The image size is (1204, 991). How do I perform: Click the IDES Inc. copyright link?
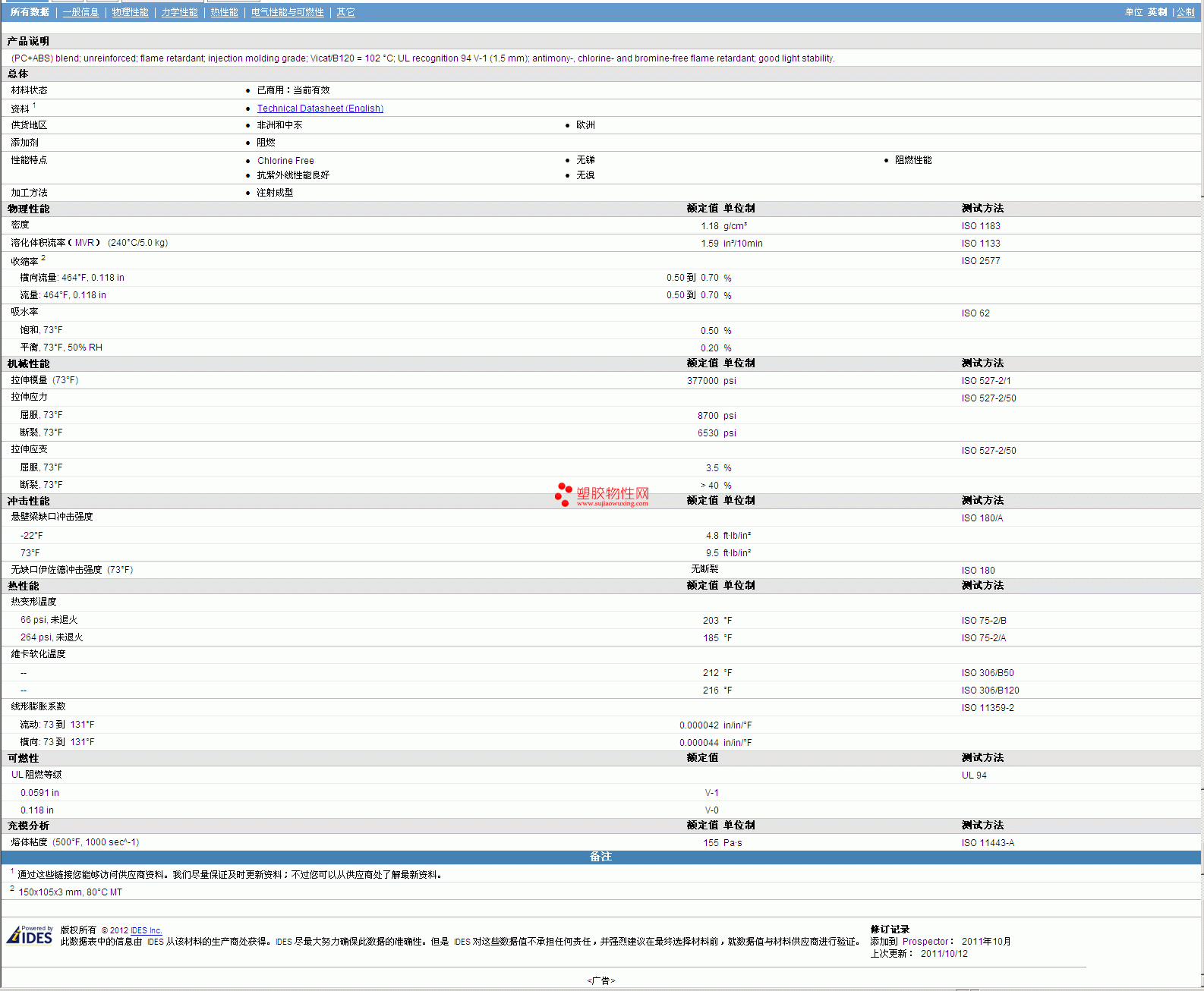pyautogui.click(x=146, y=930)
